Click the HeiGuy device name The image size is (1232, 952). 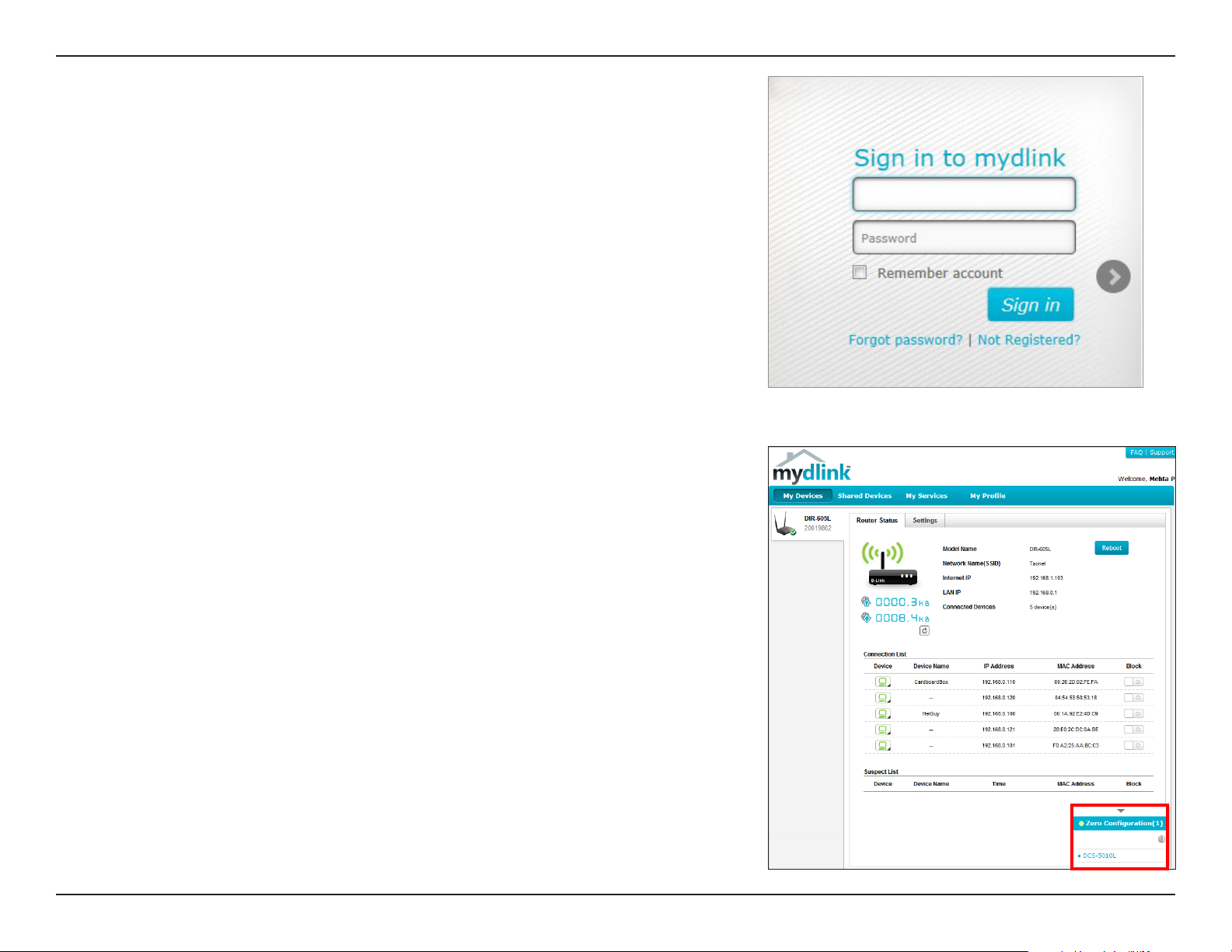(x=931, y=713)
